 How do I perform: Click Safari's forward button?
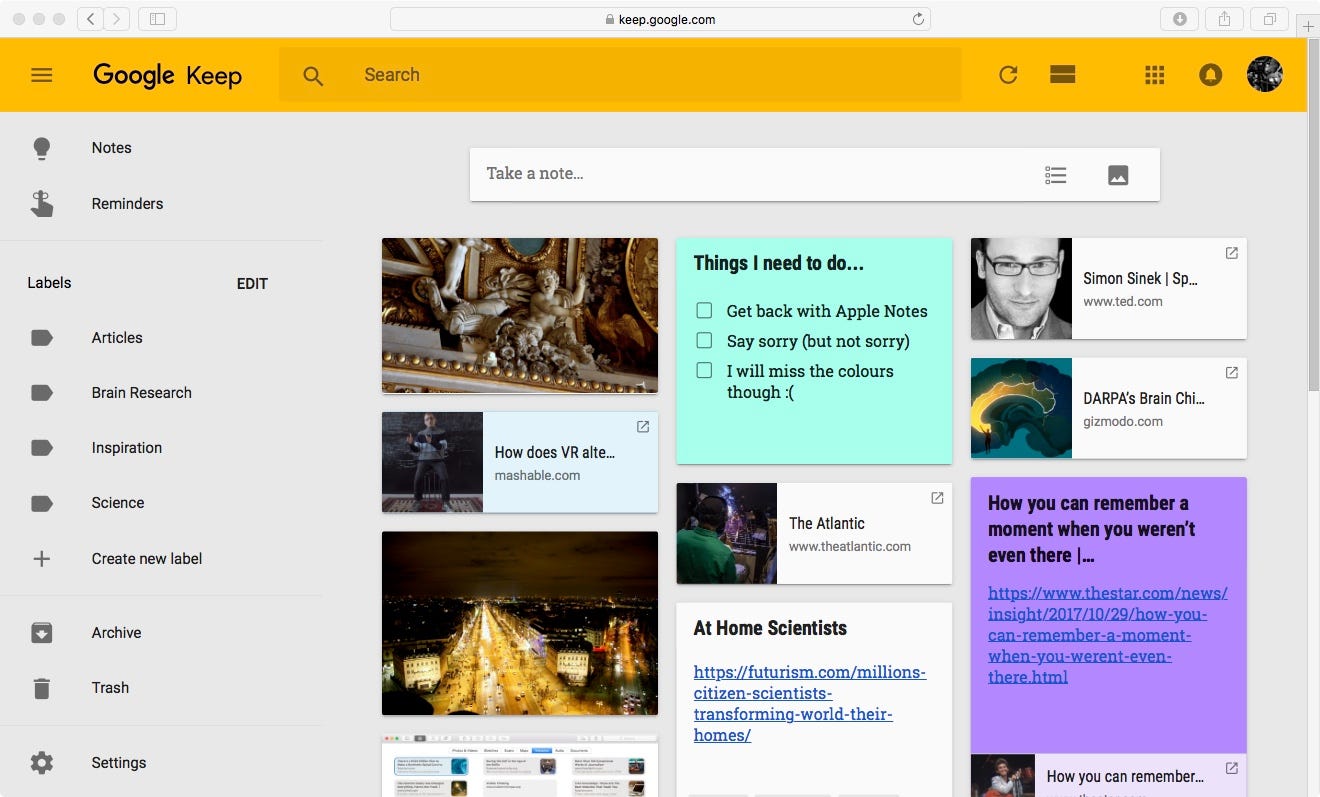pos(116,19)
